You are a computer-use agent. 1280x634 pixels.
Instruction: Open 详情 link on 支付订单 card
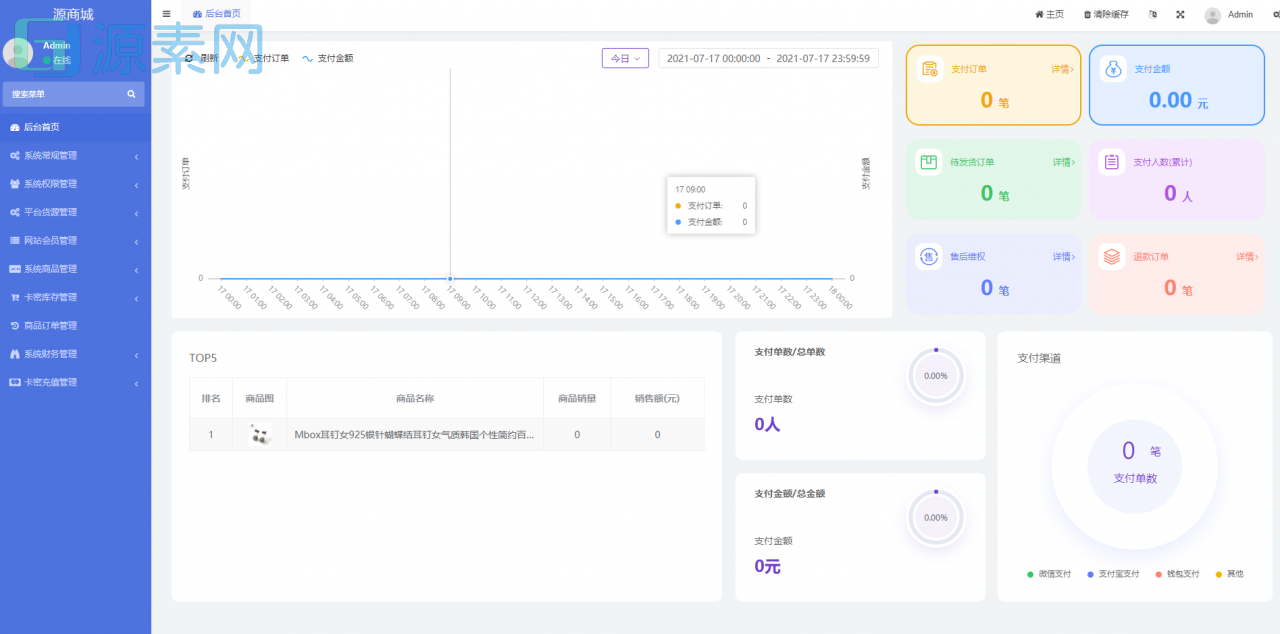pos(1062,69)
